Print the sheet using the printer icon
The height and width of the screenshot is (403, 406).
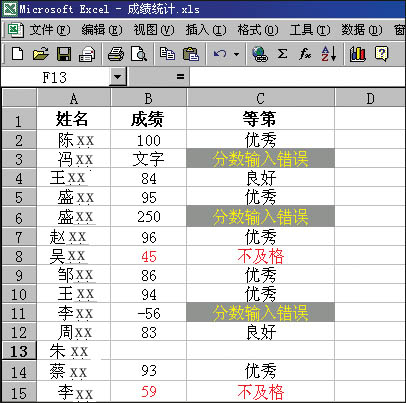[x=116, y=54]
